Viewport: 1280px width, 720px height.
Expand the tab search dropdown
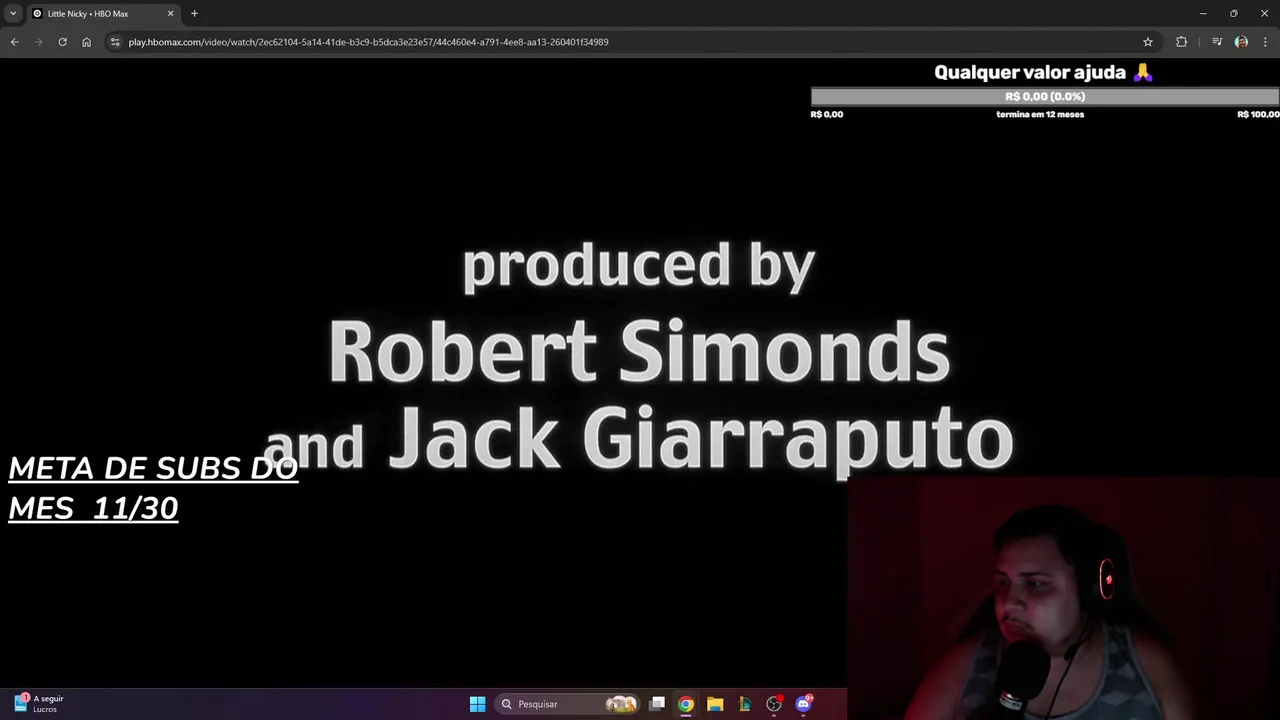pos(13,14)
